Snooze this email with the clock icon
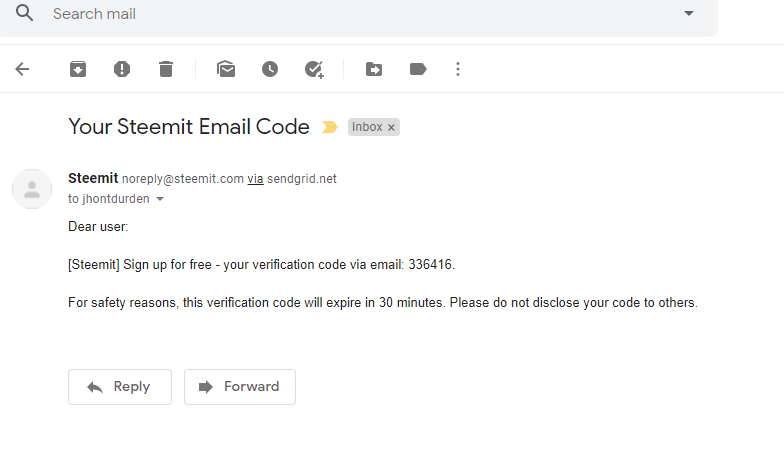The width and height of the screenshot is (784, 462). (270, 69)
